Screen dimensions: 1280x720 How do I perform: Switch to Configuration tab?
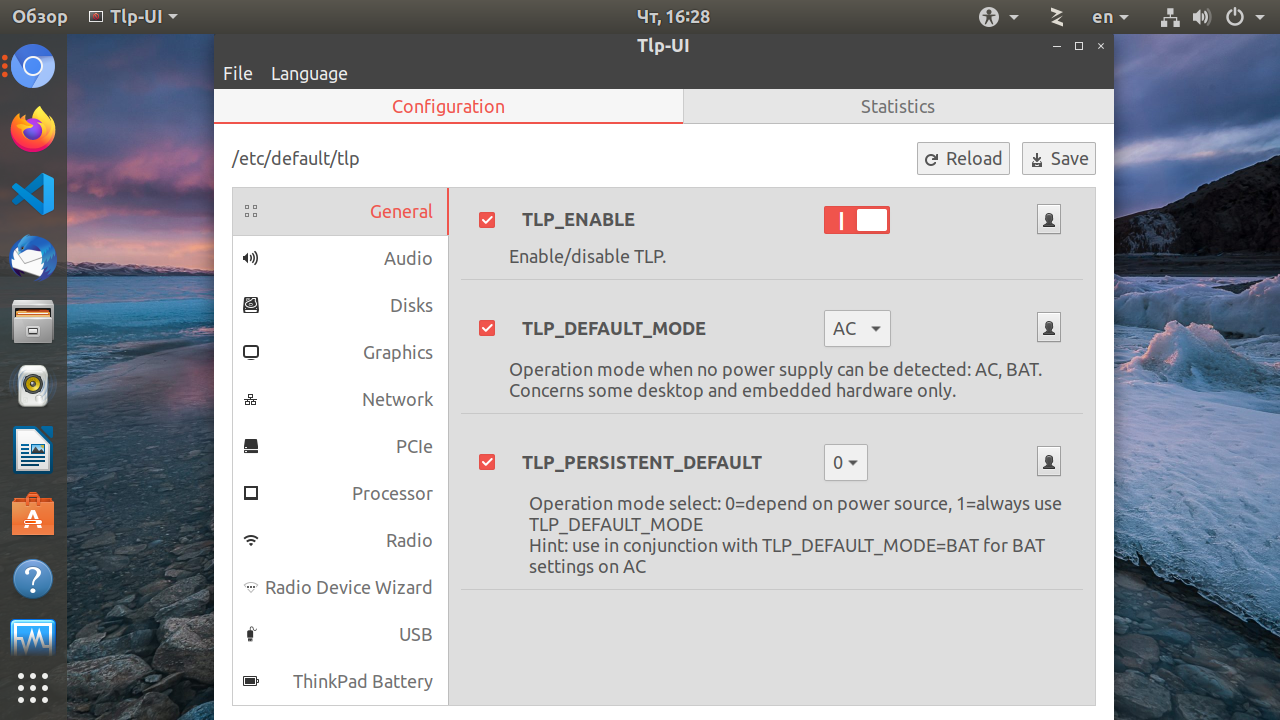point(448,106)
